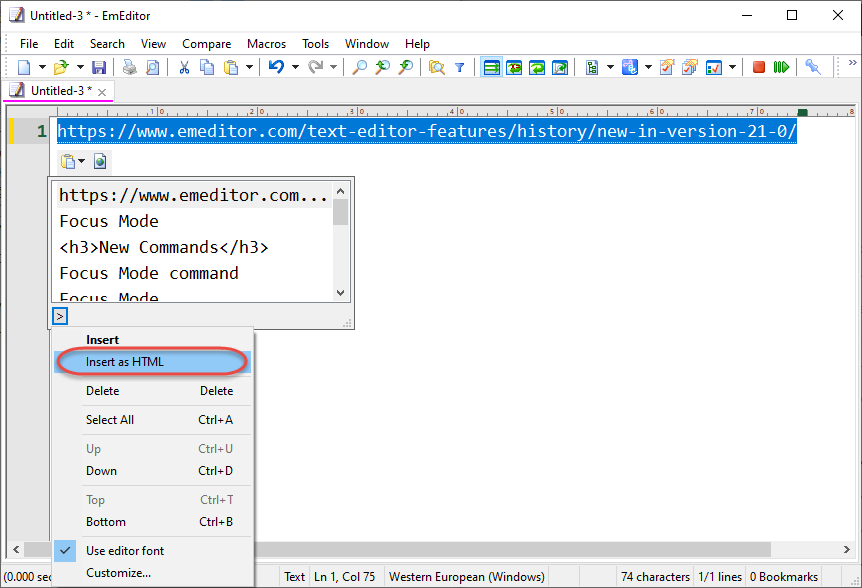Open the View menu
Screen dimensions: 862x588
[153, 44]
